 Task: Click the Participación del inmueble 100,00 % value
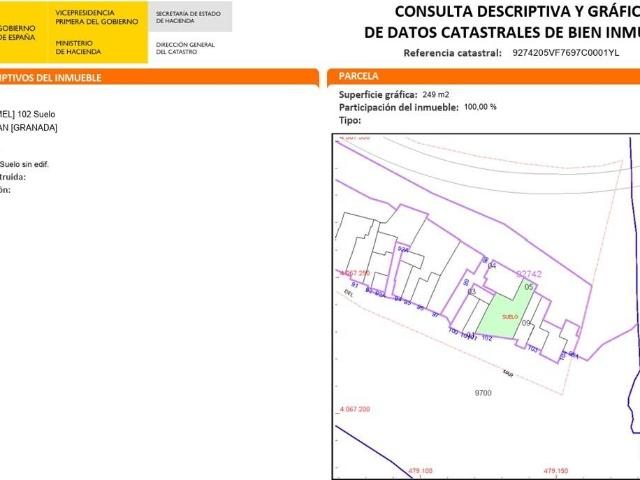pyautogui.click(x=480, y=106)
